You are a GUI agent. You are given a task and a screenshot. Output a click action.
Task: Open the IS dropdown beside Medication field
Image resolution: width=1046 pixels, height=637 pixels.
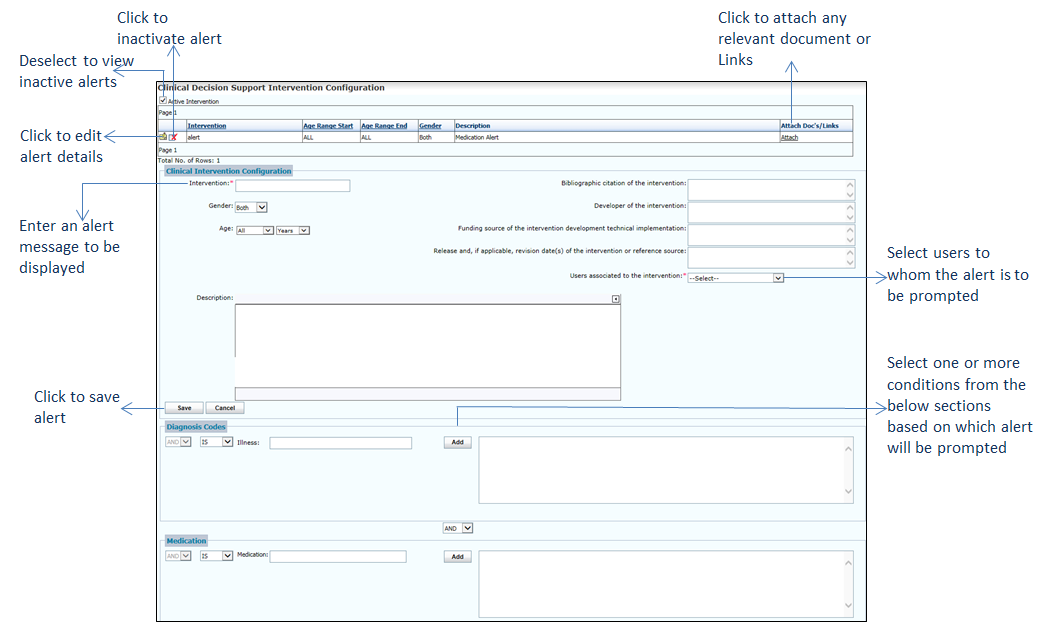point(216,556)
